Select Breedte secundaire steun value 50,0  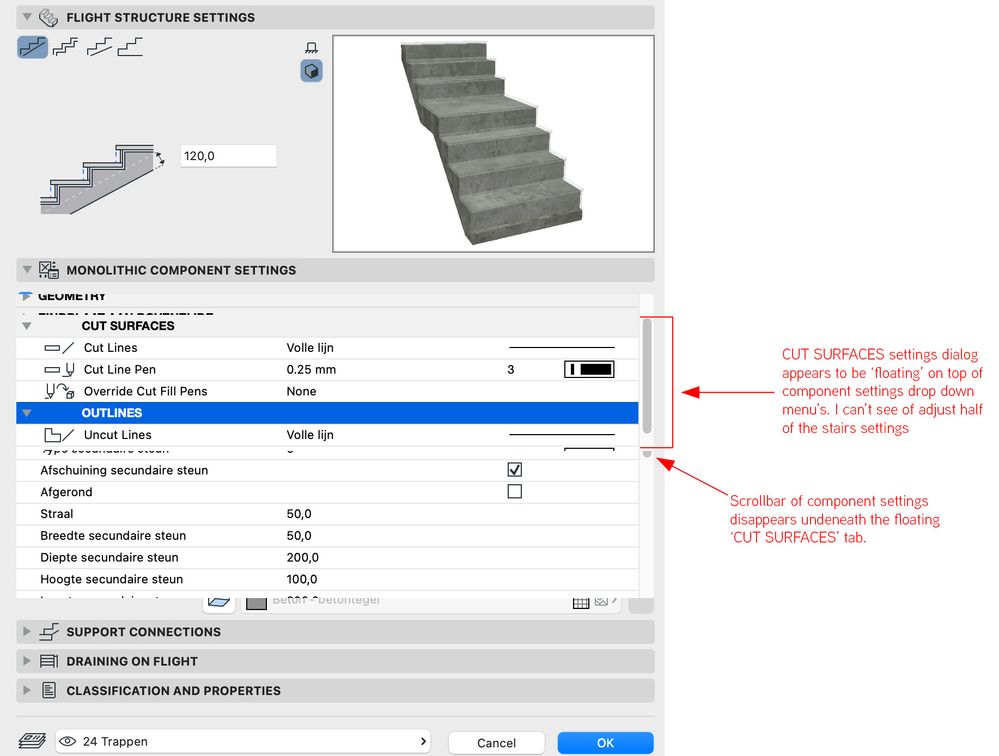click(299, 536)
